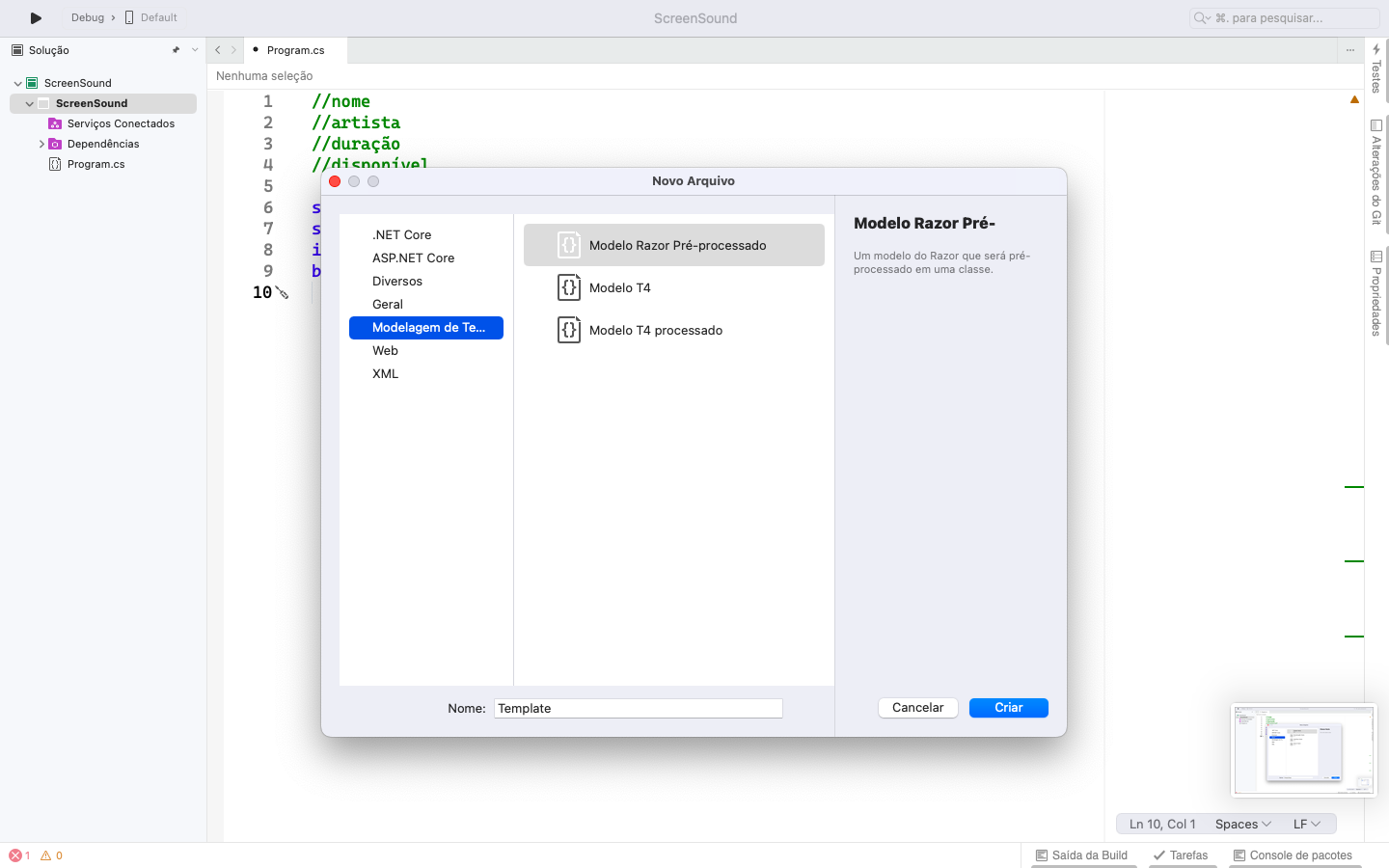Navigate back with the left arrow
This screenshot has height=868, width=1389.
[x=218, y=50]
